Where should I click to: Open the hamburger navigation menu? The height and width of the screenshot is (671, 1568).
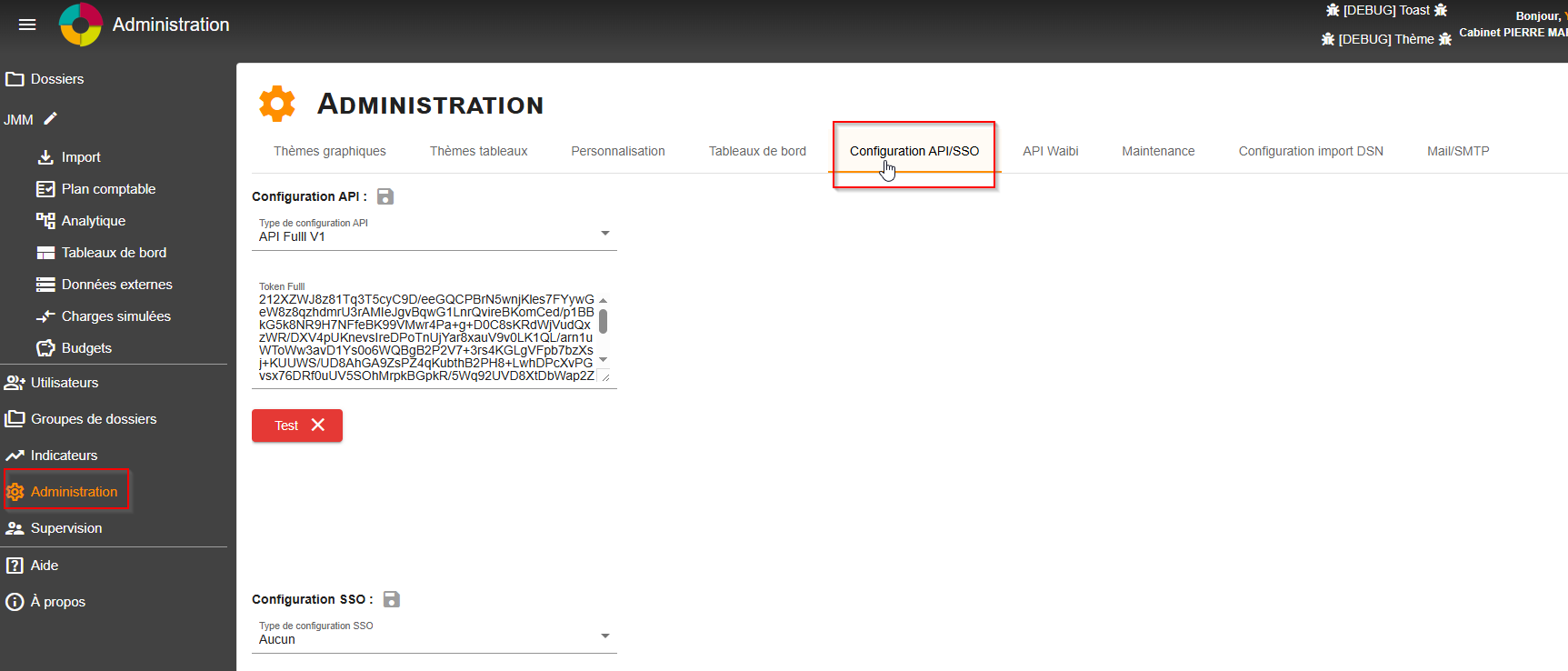[x=27, y=25]
